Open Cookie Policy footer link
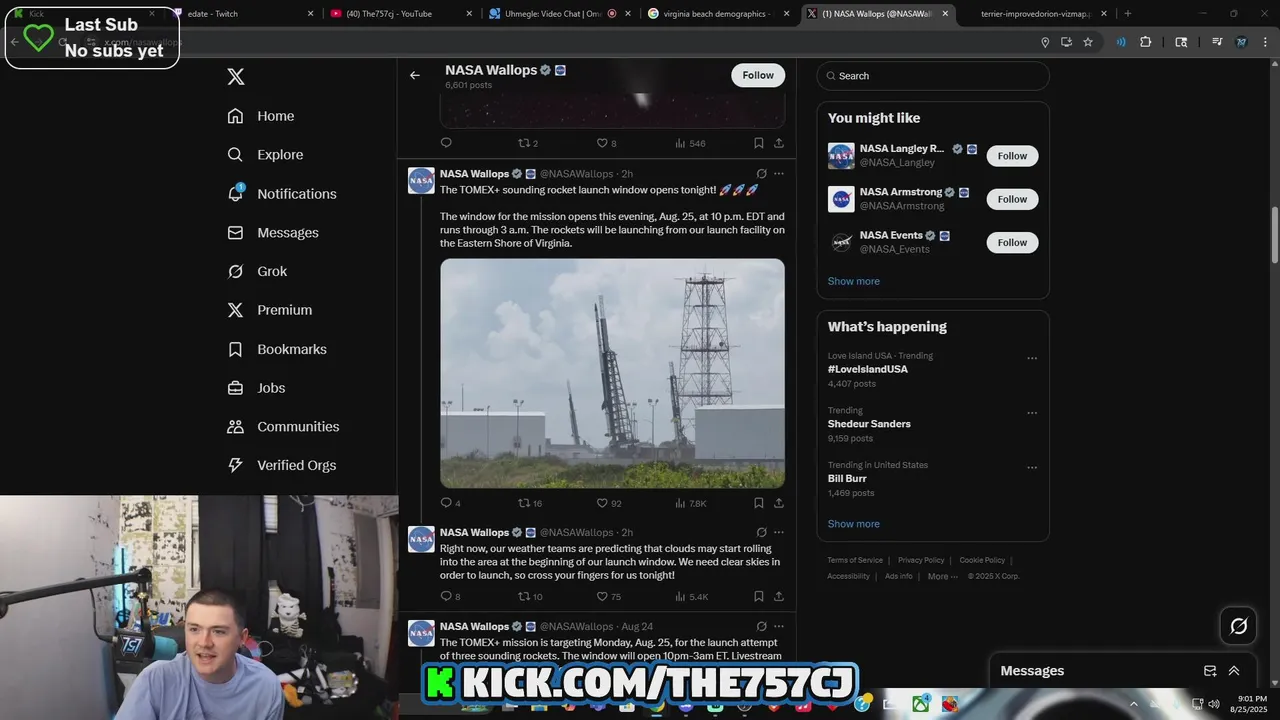This screenshot has width=1280, height=720. (x=982, y=560)
